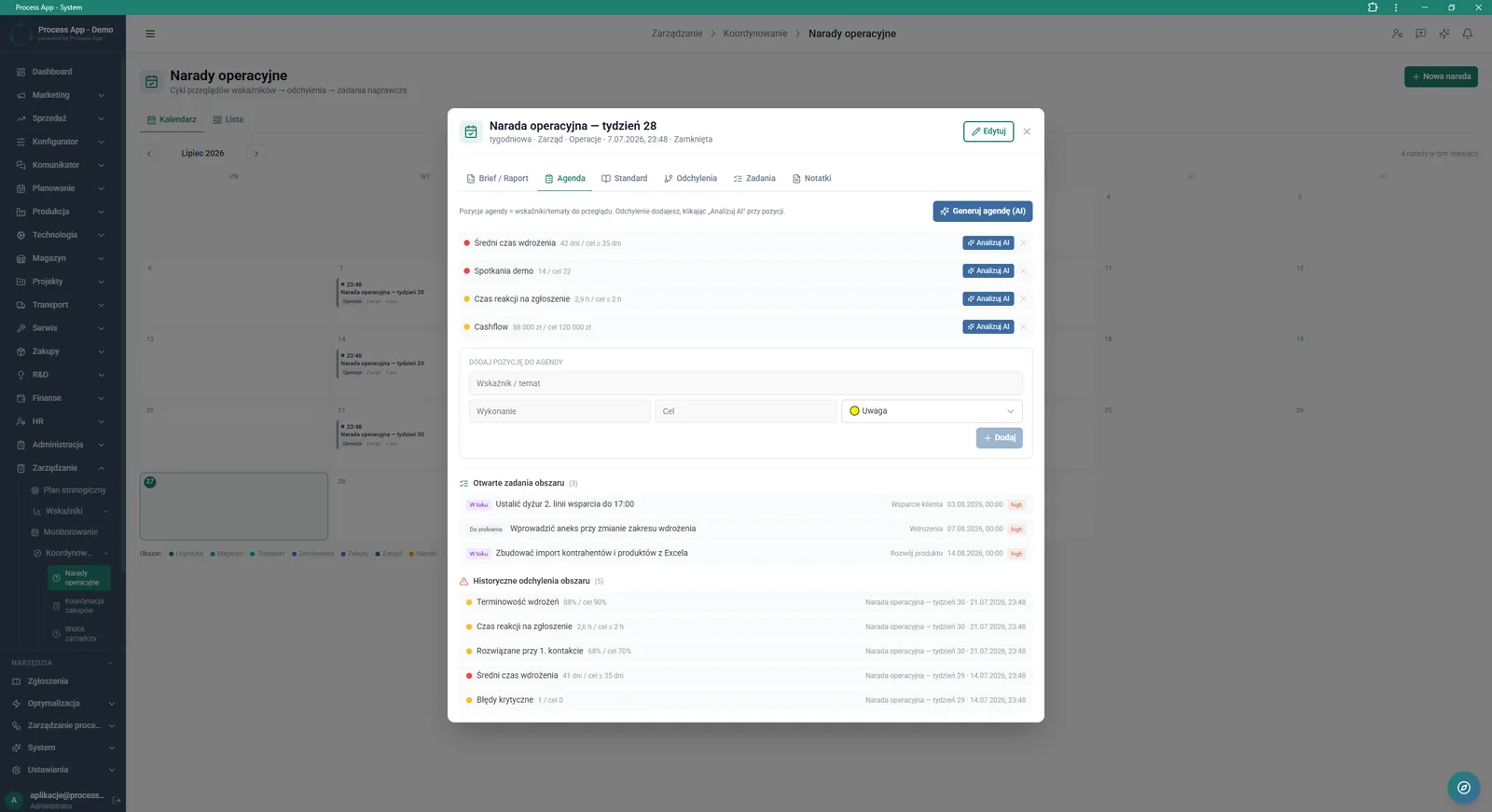Click the AI sparkle icon in header
The image size is (1492, 812).
pyautogui.click(x=1444, y=34)
